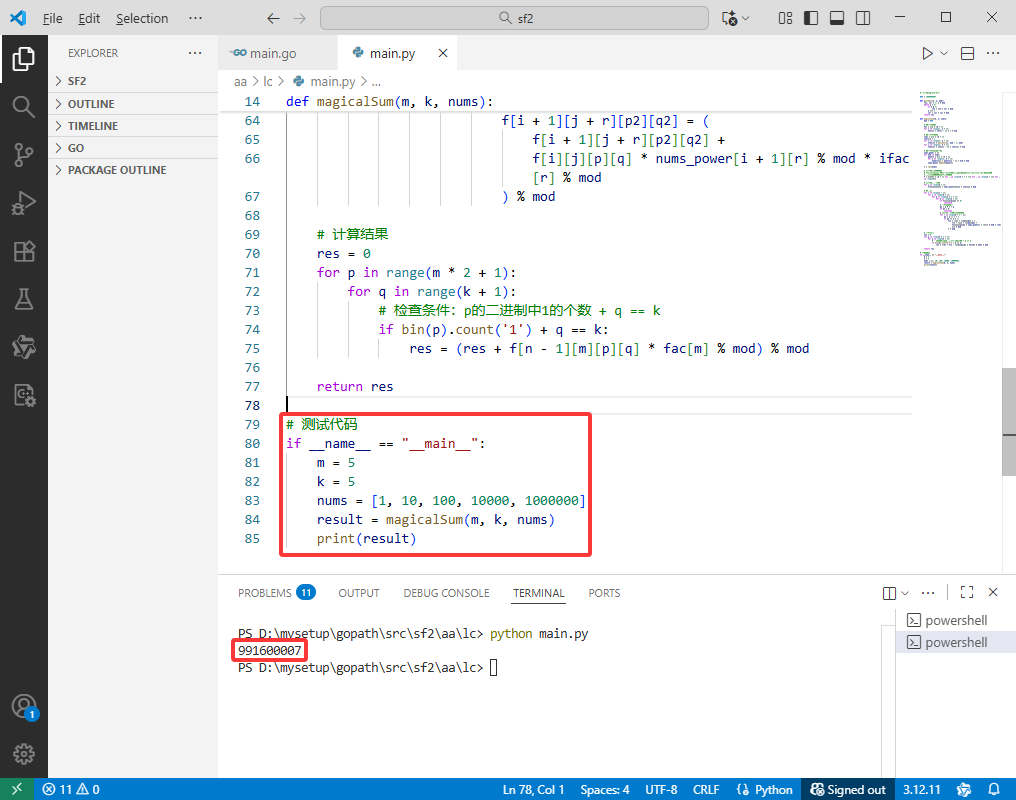Open the Accounts icon with badge

(x=24, y=707)
